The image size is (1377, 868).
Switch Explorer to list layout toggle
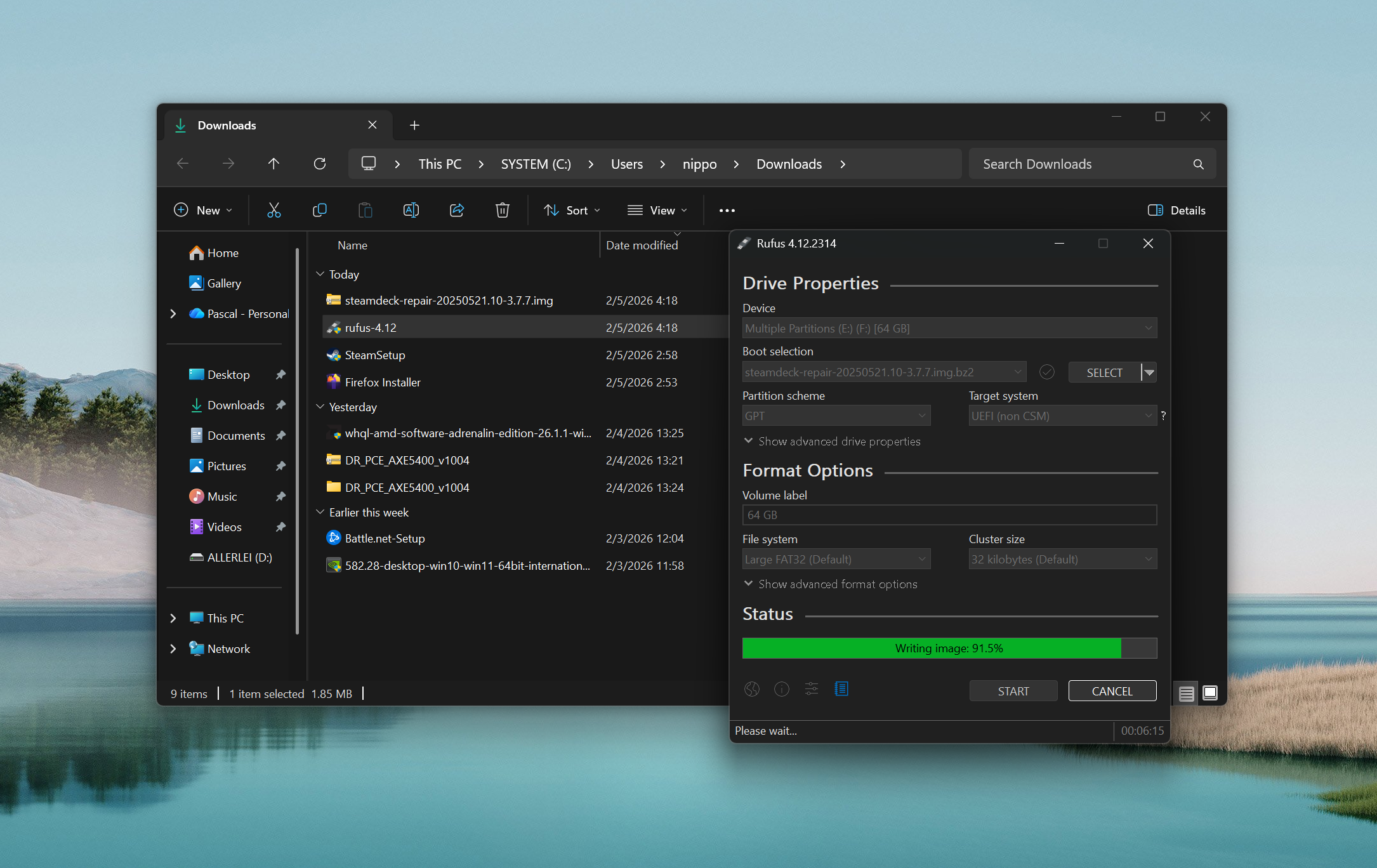pyautogui.click(x=1185, y=693)
